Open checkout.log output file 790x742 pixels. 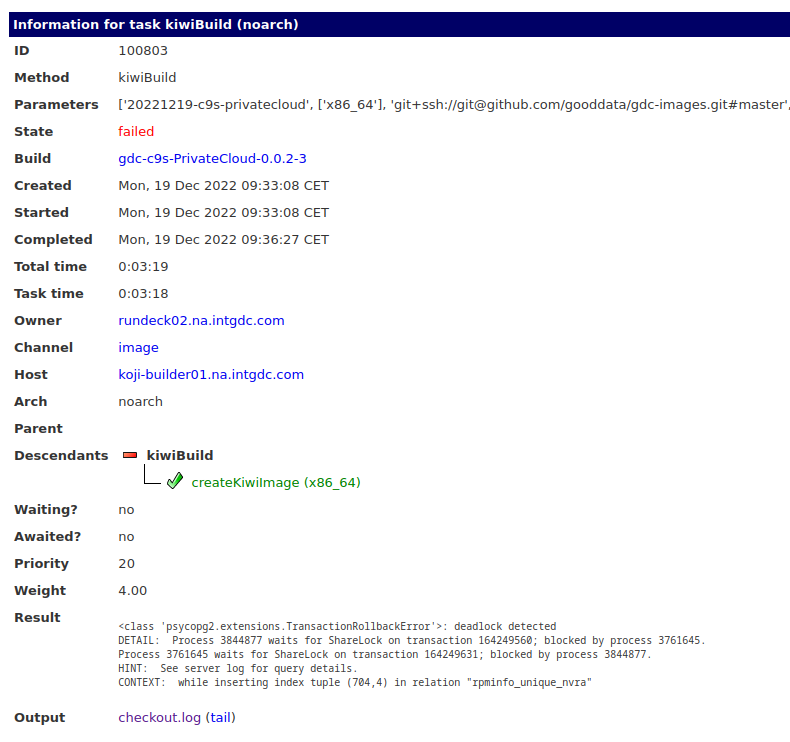click(159, 718)
